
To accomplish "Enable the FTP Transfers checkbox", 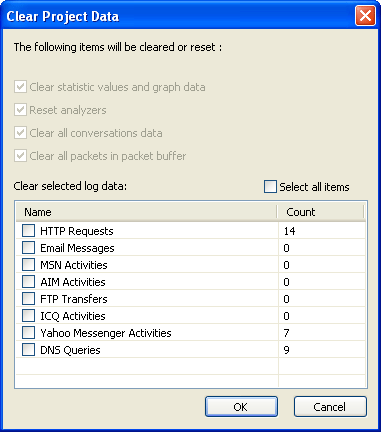I will [28, 299].
